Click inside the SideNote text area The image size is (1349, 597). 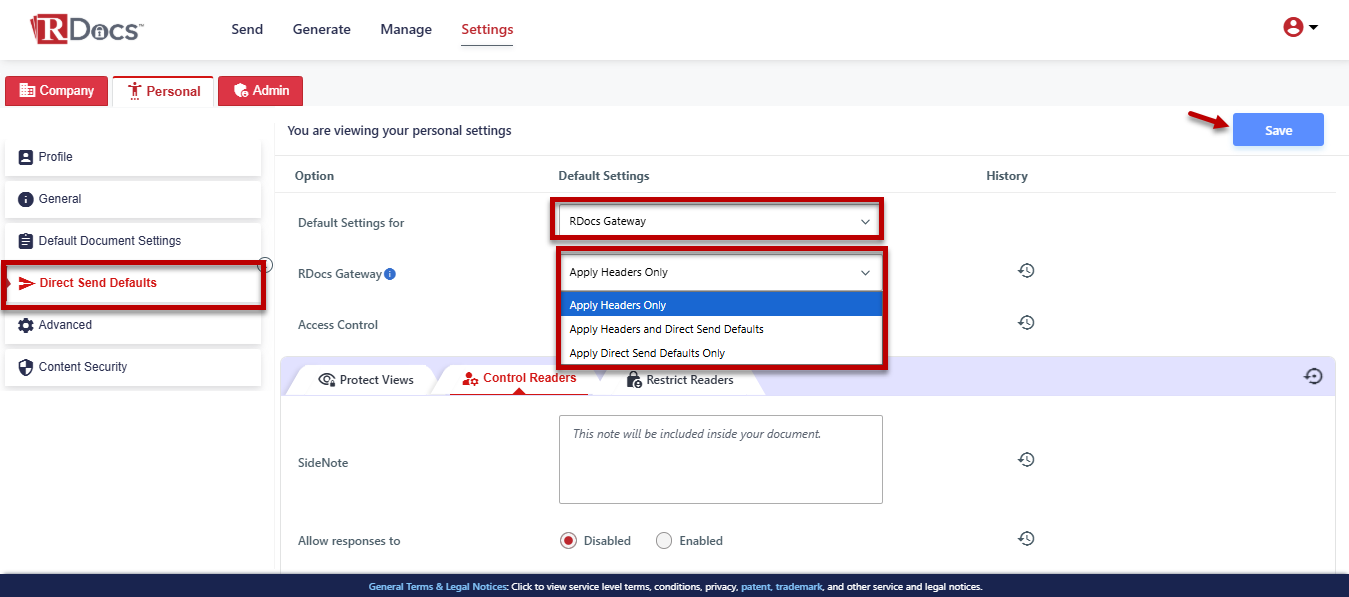pos(720,465)
